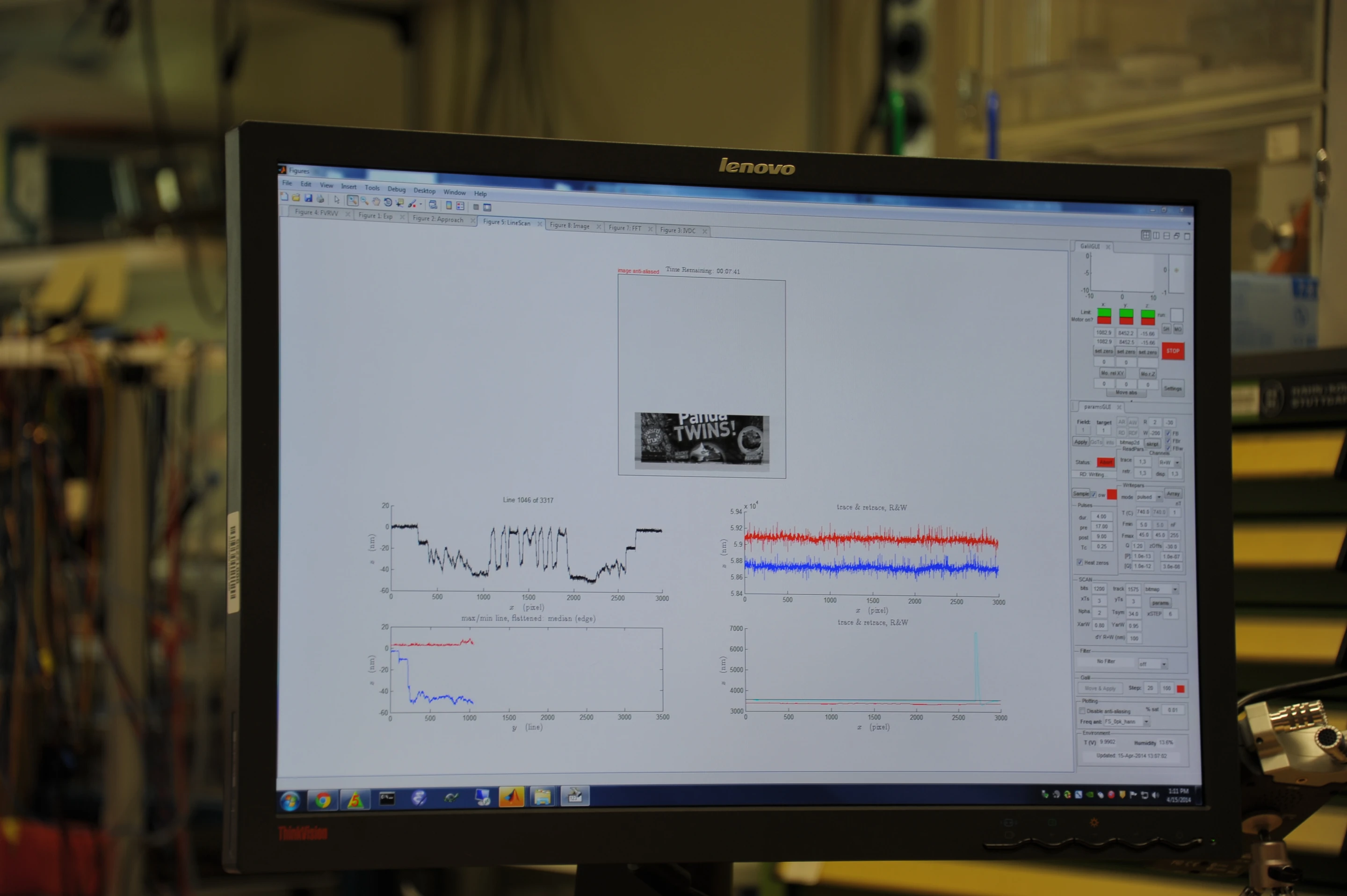The width and height of the screenshot is (1347, 896).
Task: Click the Apply button in paramsGUI
Action: click(x=1081, y=442)
